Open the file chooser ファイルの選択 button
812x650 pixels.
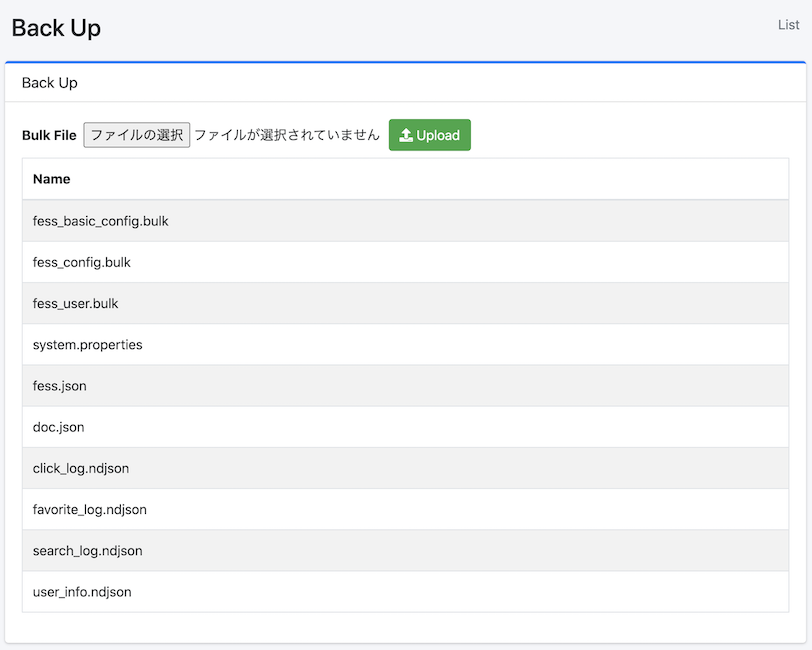click(x=136, y=135)
